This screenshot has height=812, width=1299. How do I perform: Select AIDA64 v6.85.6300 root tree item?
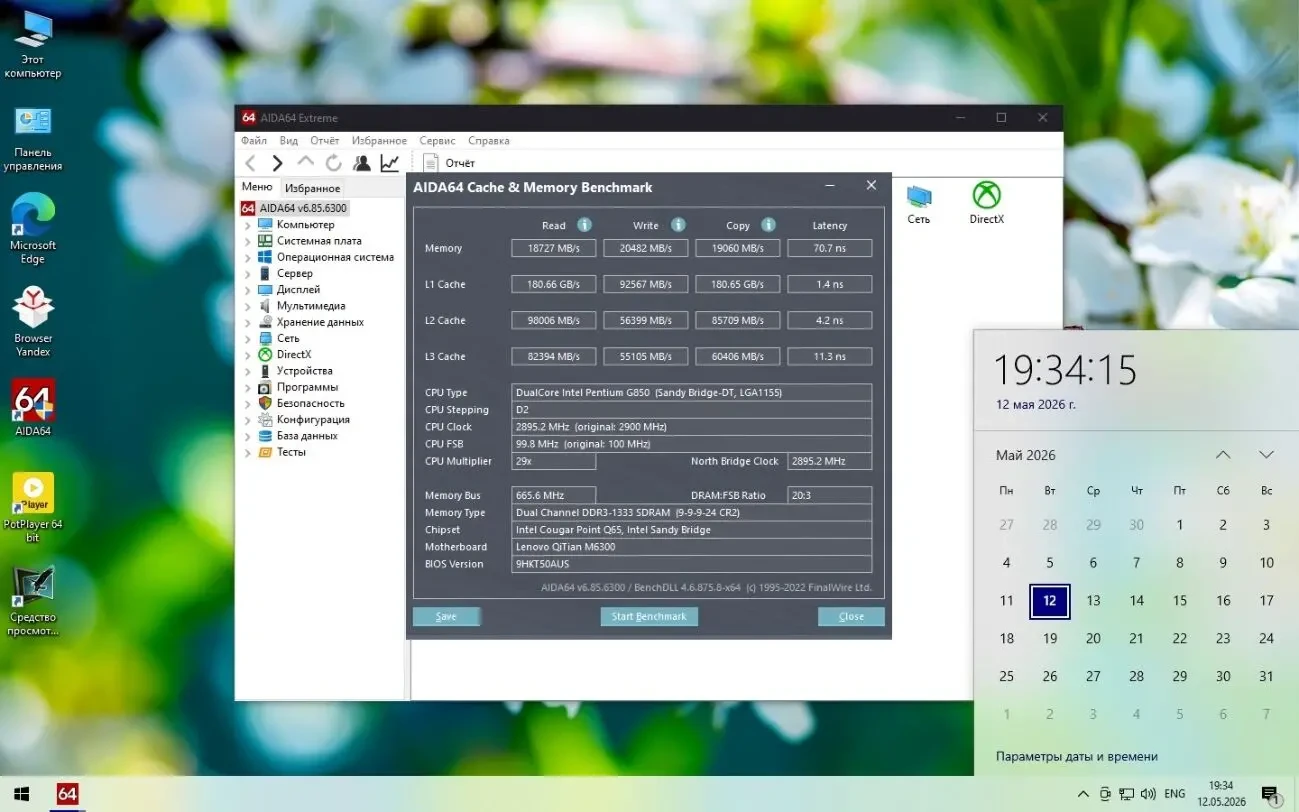[x=293, y=208]
